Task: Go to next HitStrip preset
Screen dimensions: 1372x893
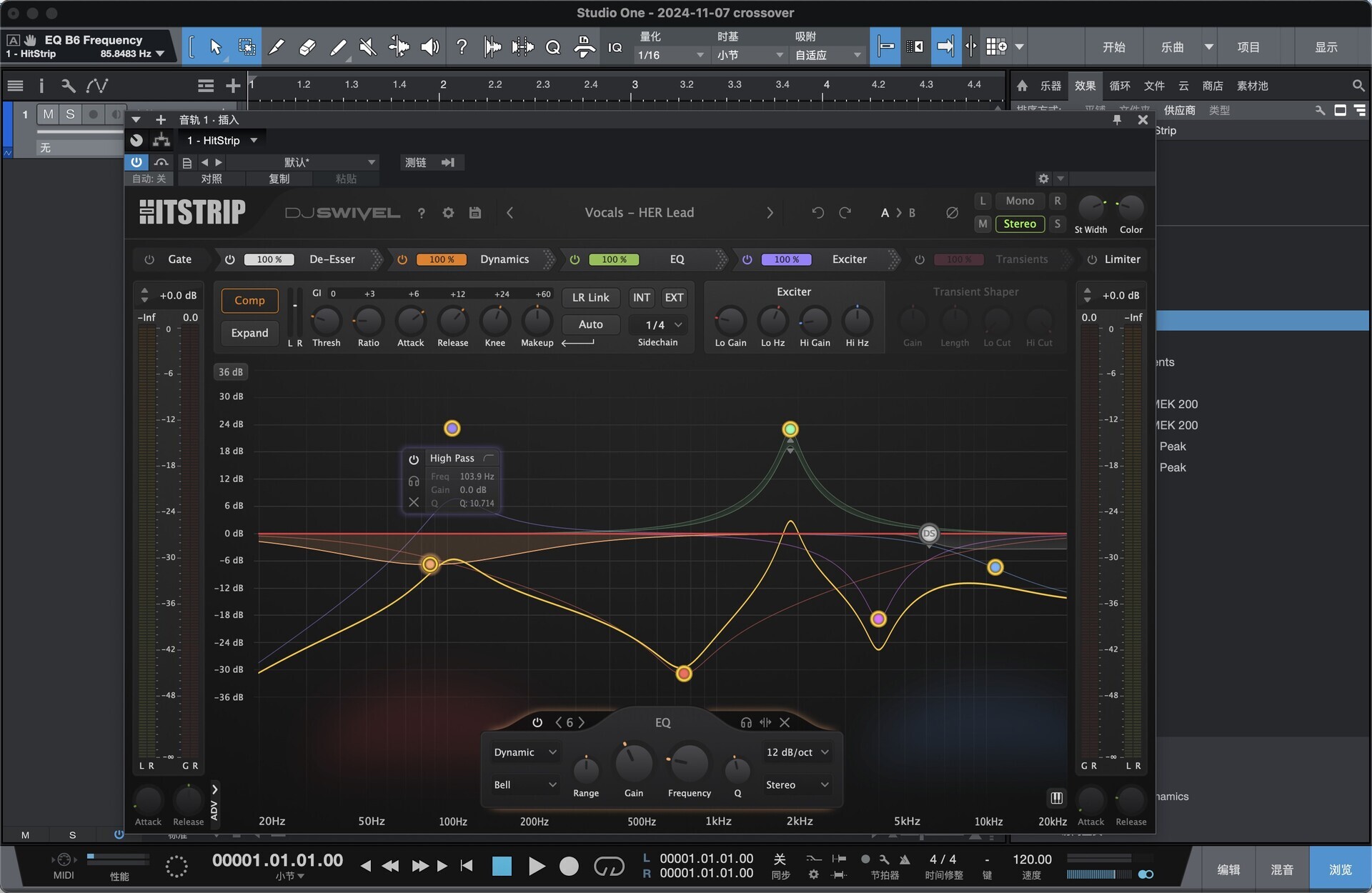Action: (x=770, y=213)
